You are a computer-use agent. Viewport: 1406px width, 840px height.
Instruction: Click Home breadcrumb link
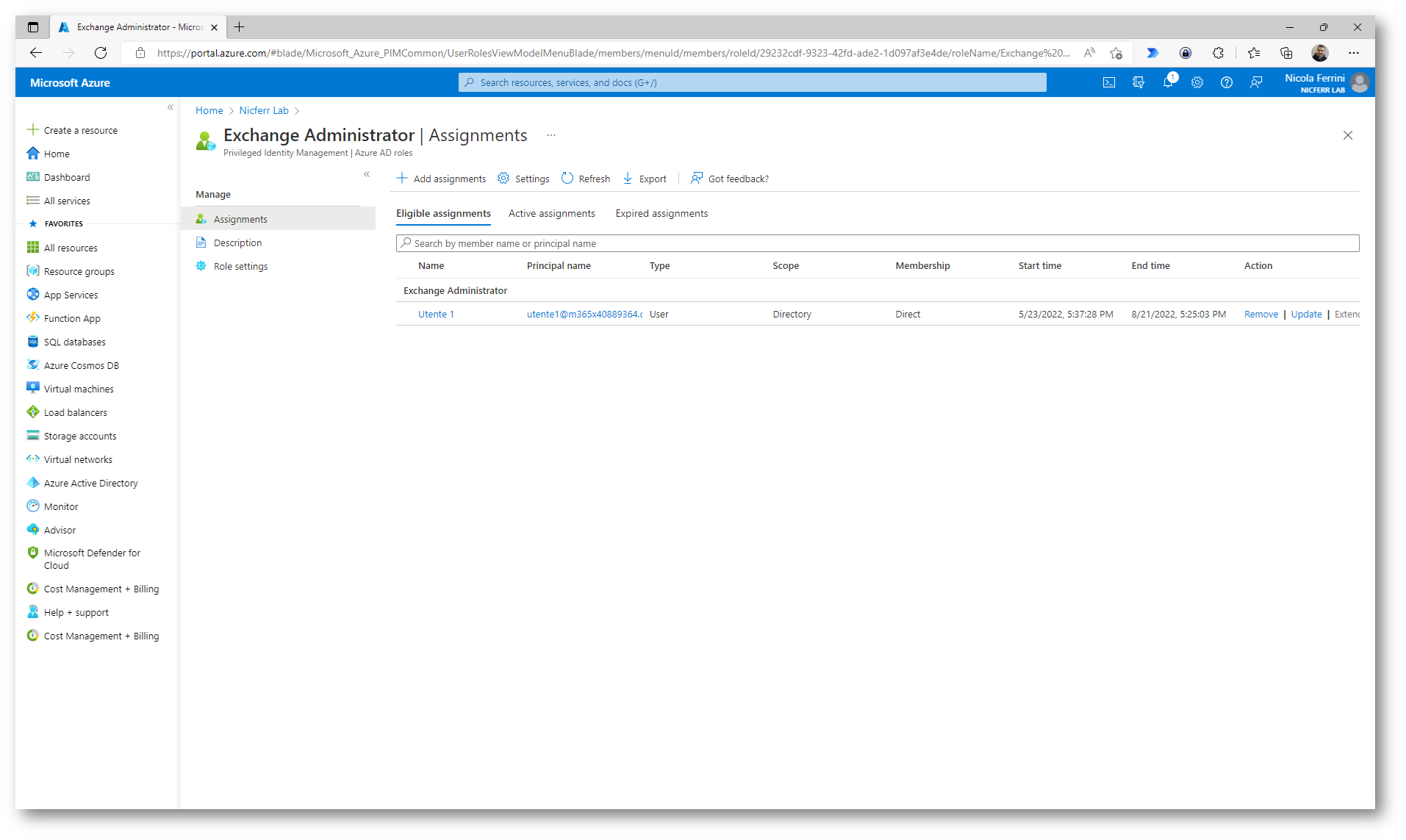(209, 110)
